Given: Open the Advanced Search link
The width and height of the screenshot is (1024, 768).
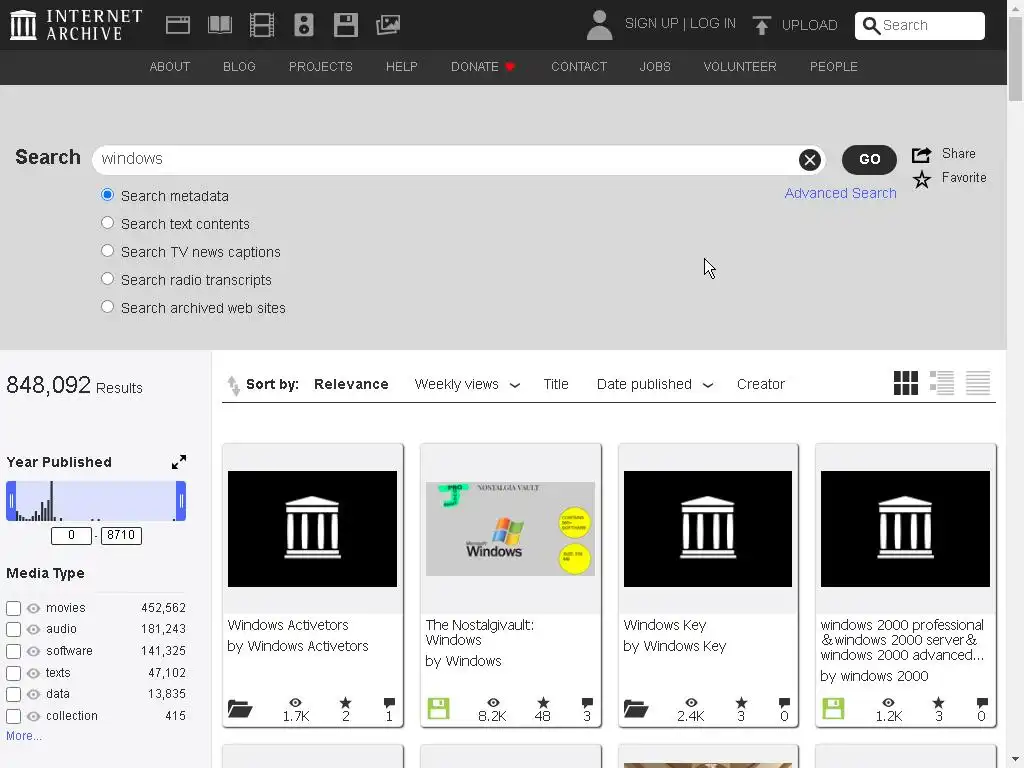Looking at the screenshot, I should pos(840,193).
